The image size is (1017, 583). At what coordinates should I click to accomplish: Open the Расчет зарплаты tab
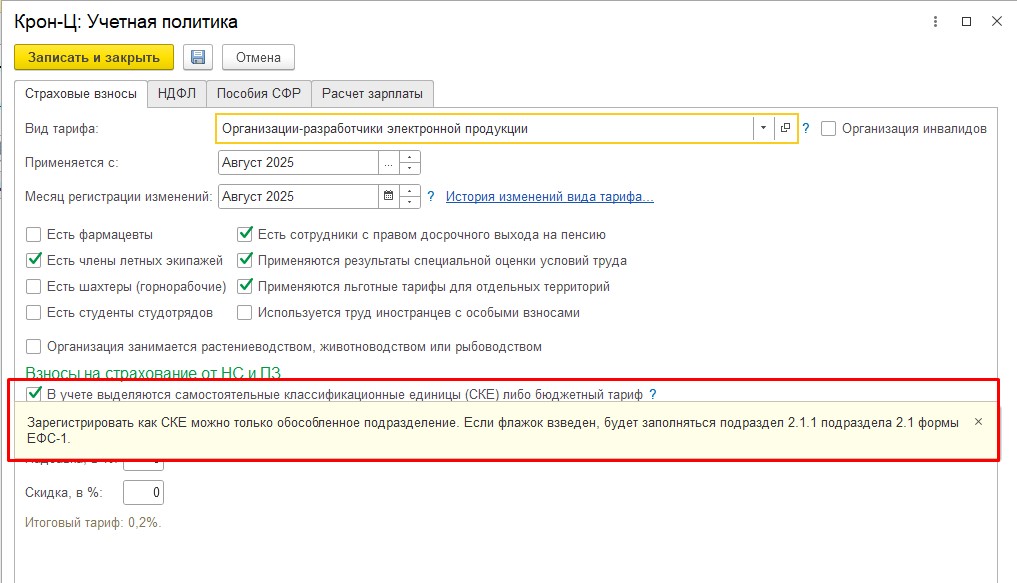point(372,94)
